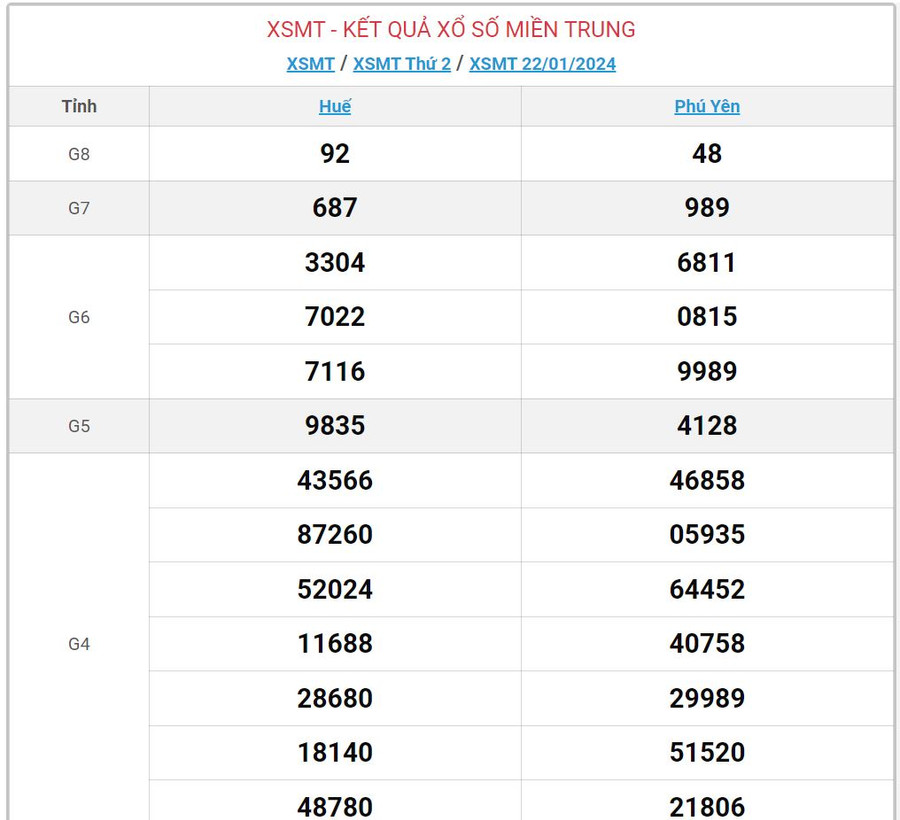This screenshot has width=900, height=820.
Task: Select the G6 number 7022
Action: [x=335, y=317]
